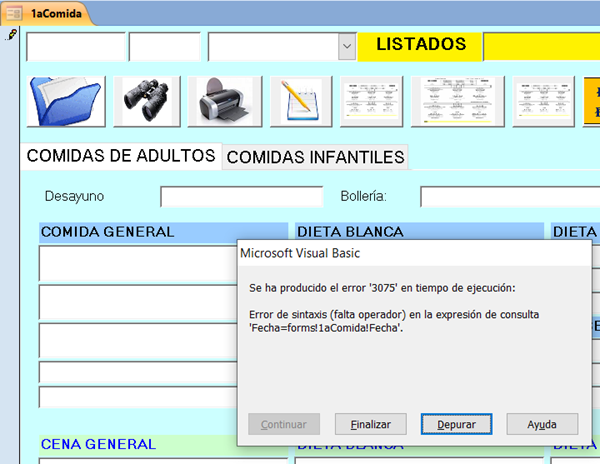Click the first COMIDA GENERAL text box
Screen dimensions: 600x464
[138, 264]
